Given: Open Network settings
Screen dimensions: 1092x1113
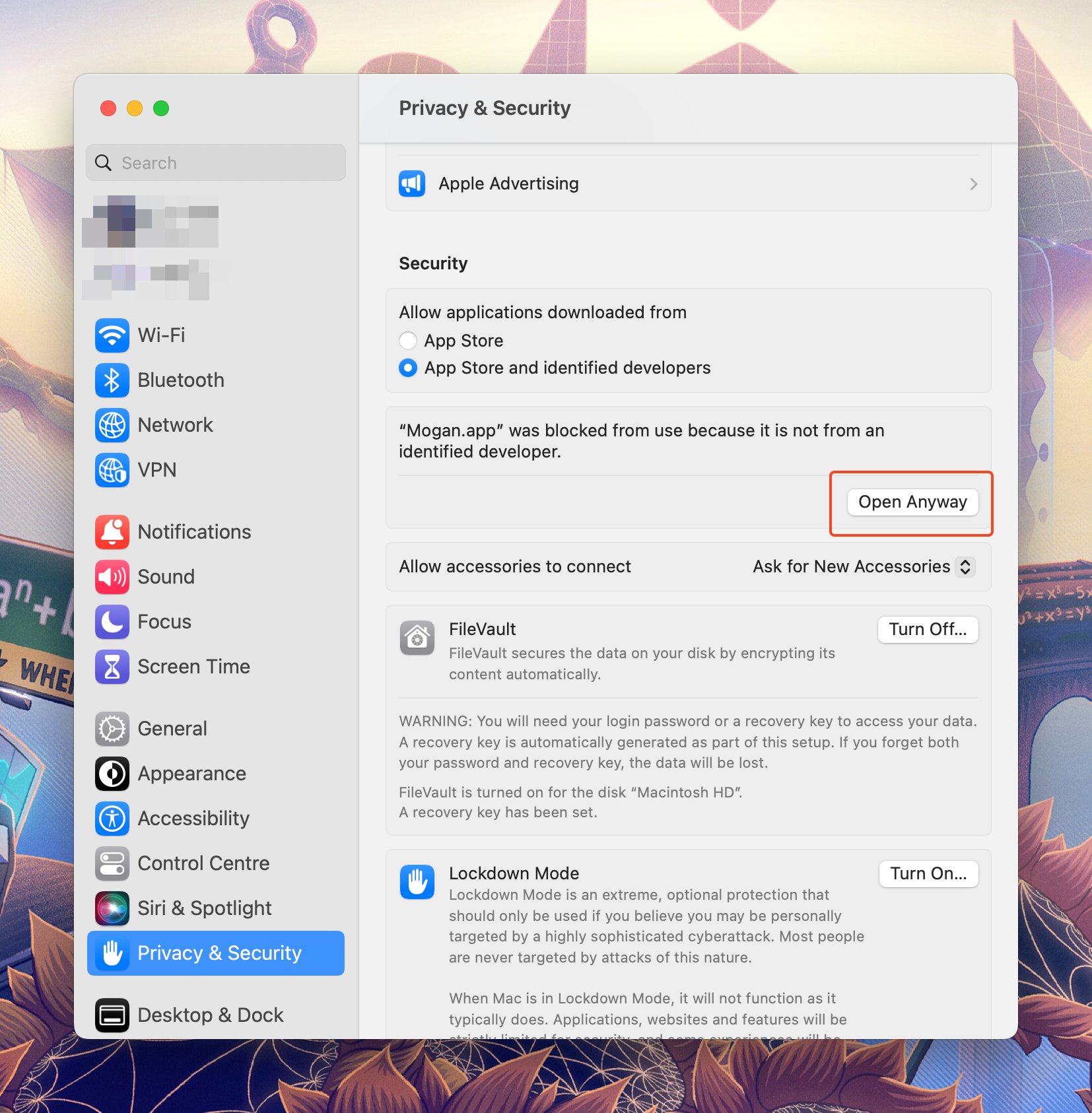Looking at the screenshot, I should click(x=174, y=425).
